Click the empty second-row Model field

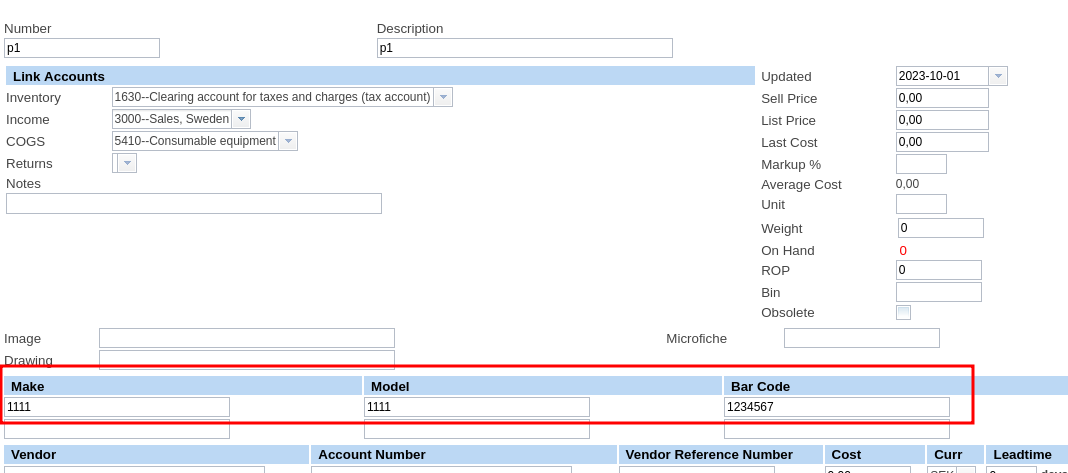(477, 429)
